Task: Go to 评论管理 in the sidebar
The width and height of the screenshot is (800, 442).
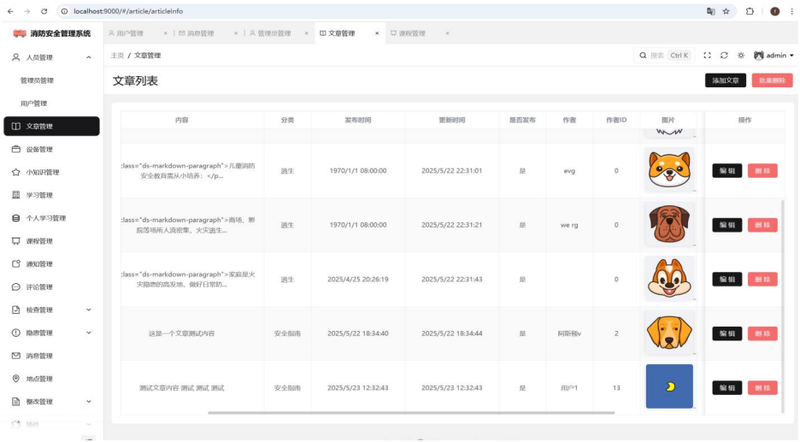Action: (38, 287)
